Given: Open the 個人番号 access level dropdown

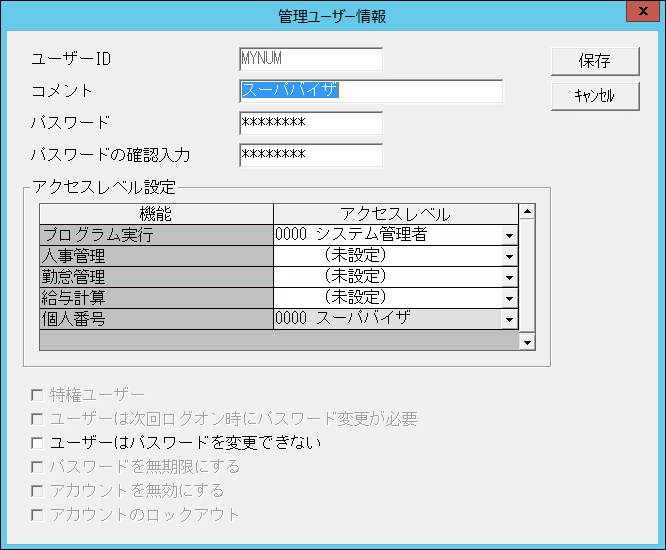Looking at the screenshot, I should tap(509, 319).
